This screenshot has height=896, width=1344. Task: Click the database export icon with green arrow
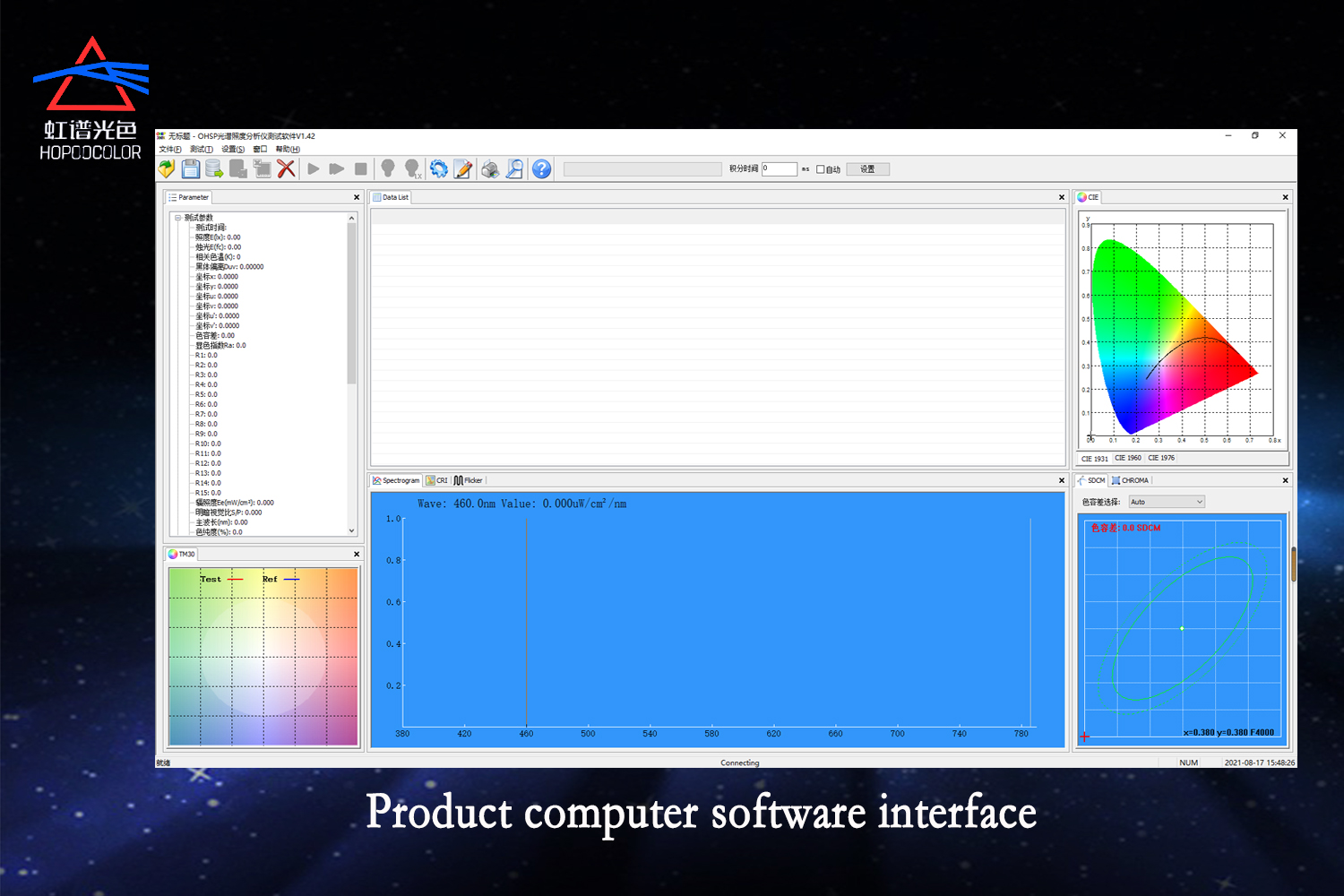point(214,168)
